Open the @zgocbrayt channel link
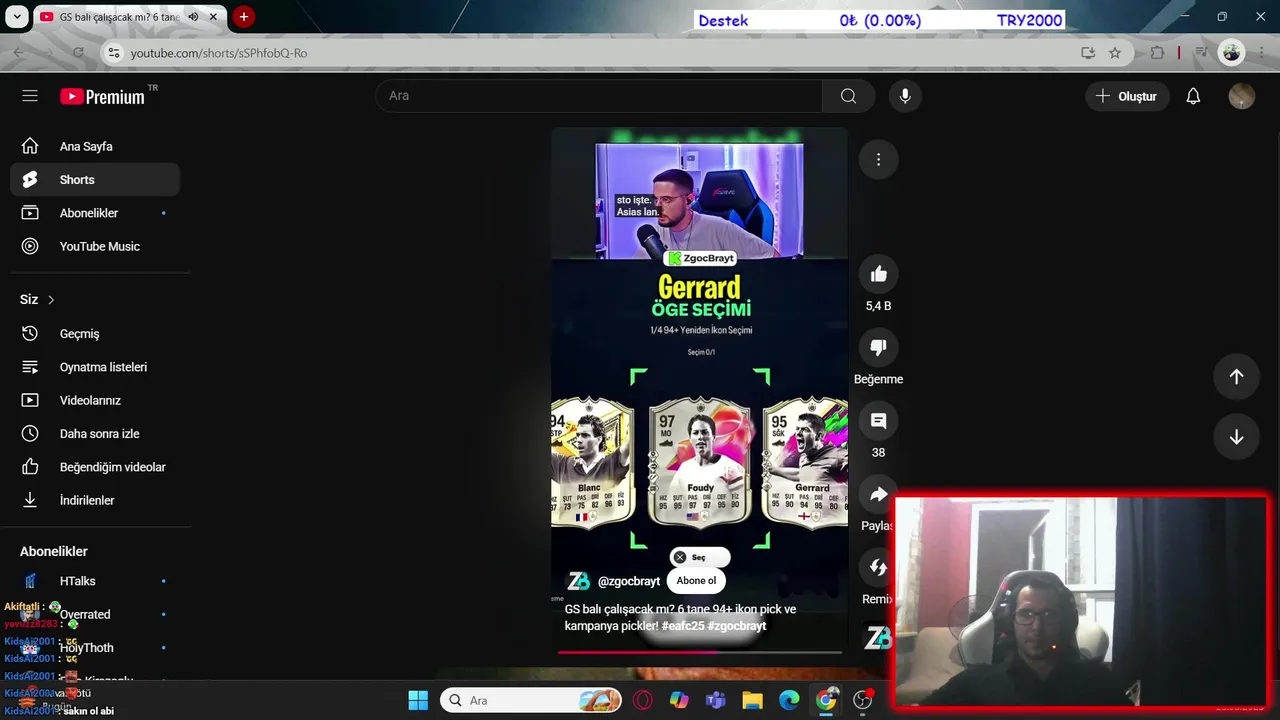Screen dimensions: 1280x720 tap(629, 581)
